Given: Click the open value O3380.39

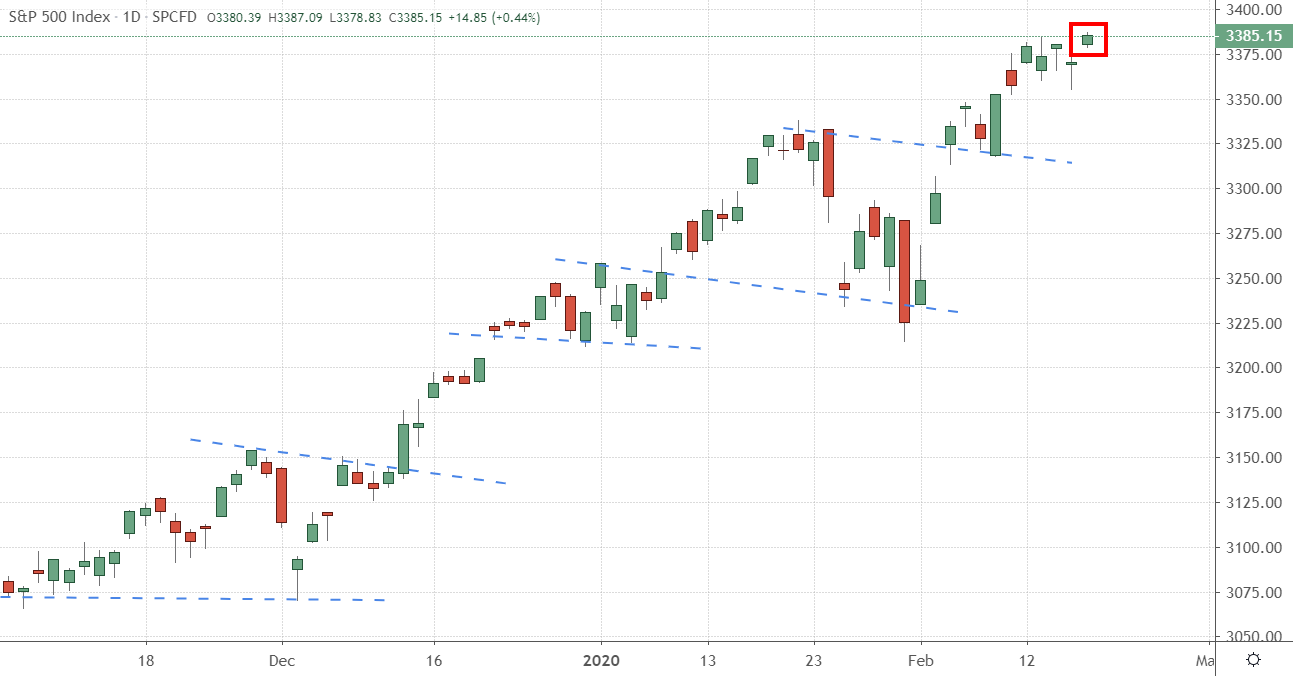Looking at the screenshot, I should (x=236, y=18).
